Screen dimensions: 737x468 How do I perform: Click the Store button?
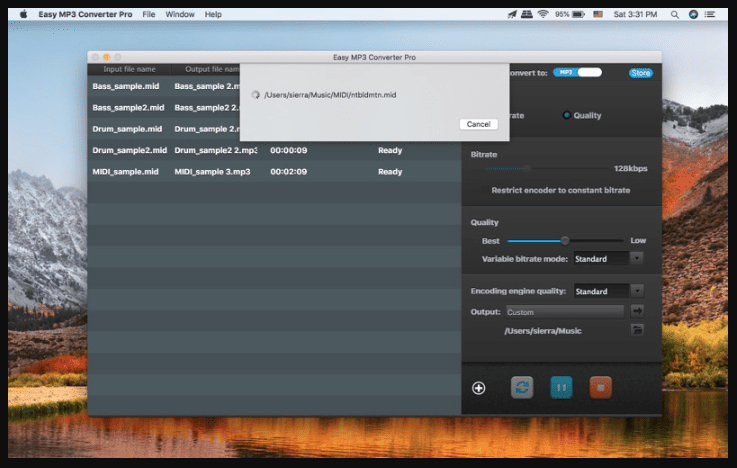pyautogui.click(x=641, y=73)
